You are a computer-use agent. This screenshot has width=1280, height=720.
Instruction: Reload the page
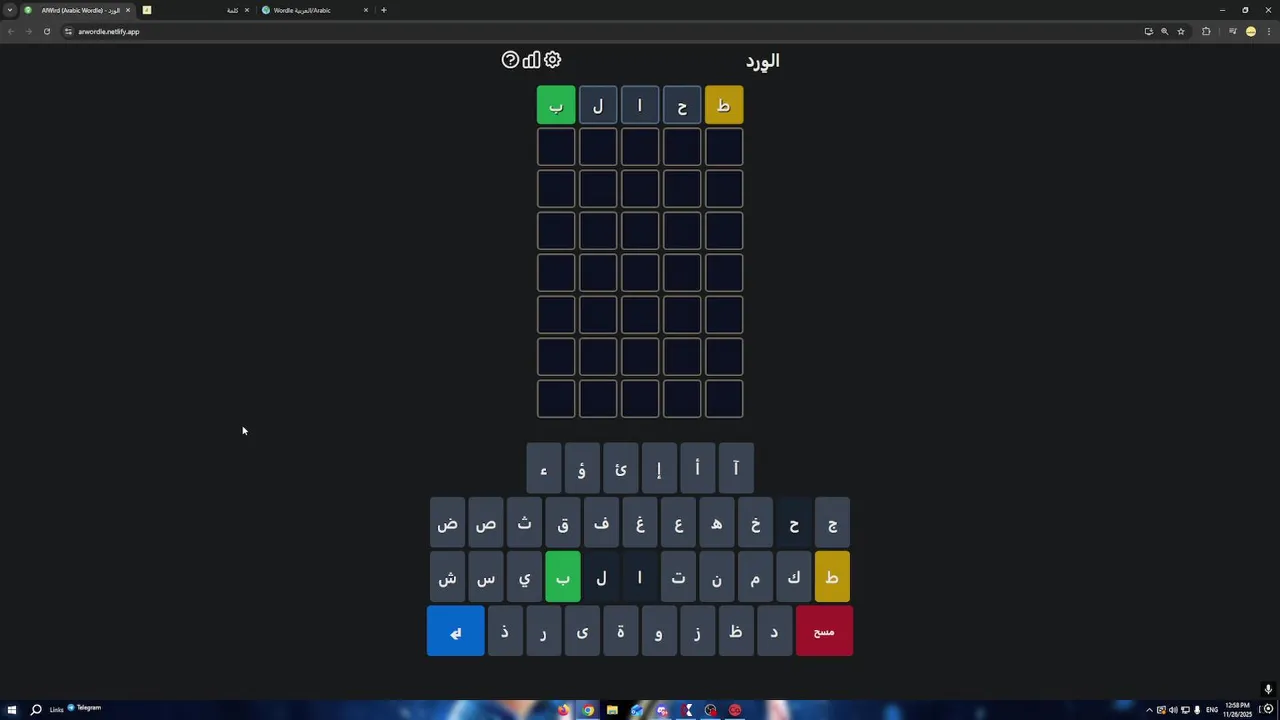(46, 31)
